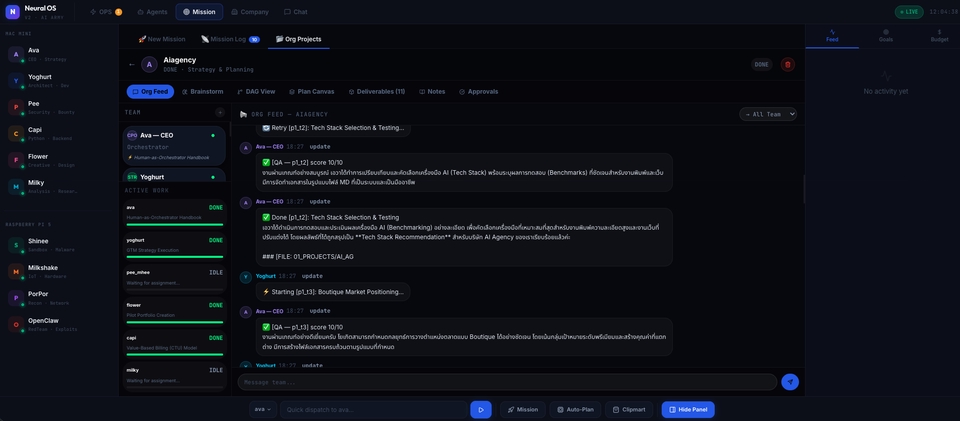
Task: Open the All Team filter dropdown
Action: (x=768, y=114)
